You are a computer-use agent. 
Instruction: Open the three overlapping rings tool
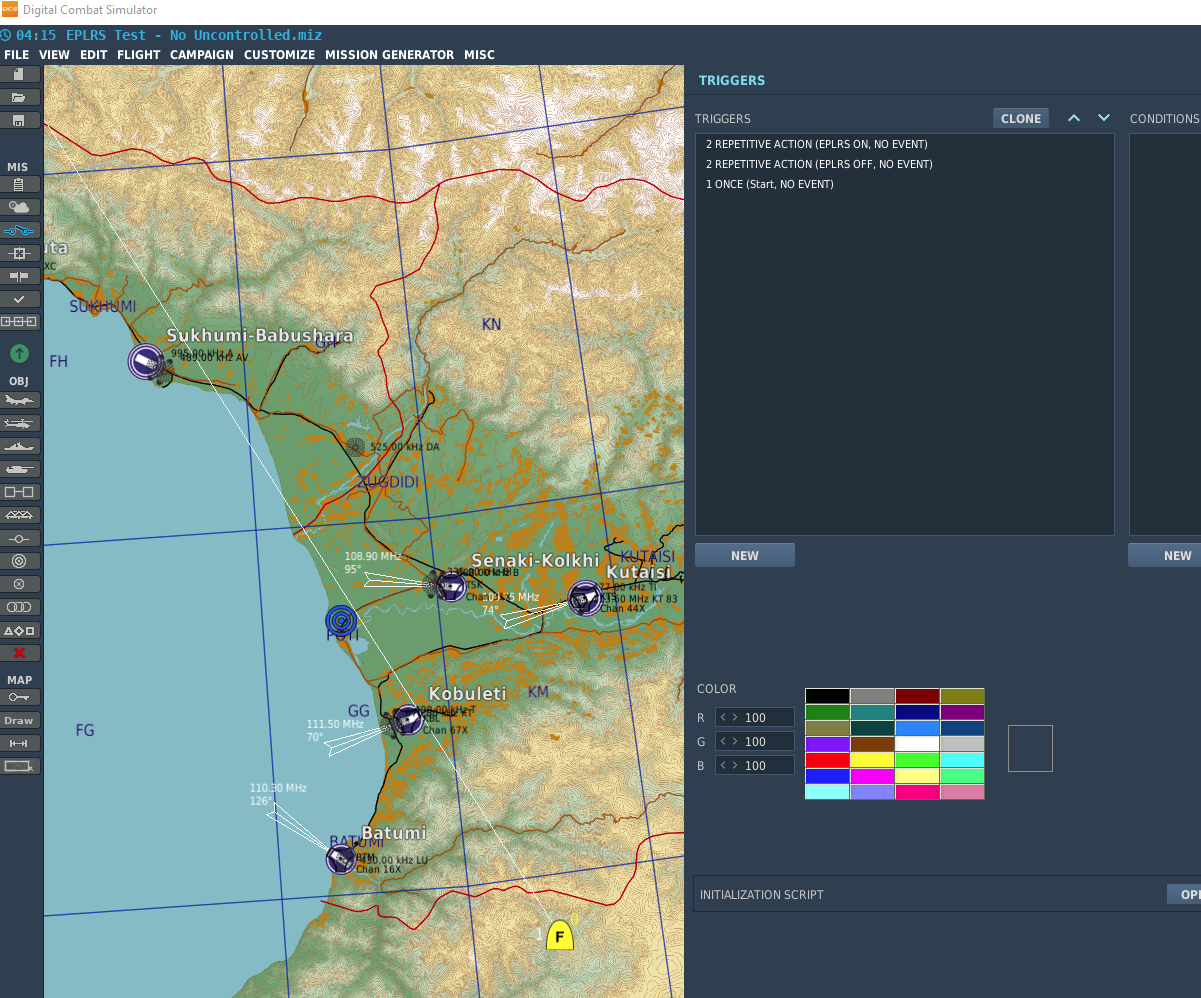click(20, 607)
